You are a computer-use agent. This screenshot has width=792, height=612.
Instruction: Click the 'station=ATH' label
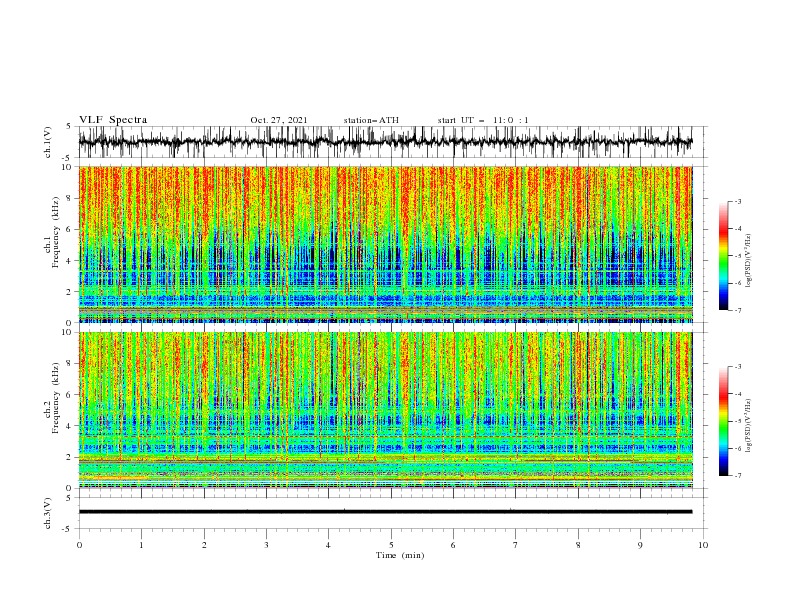(x=371, y=120)
